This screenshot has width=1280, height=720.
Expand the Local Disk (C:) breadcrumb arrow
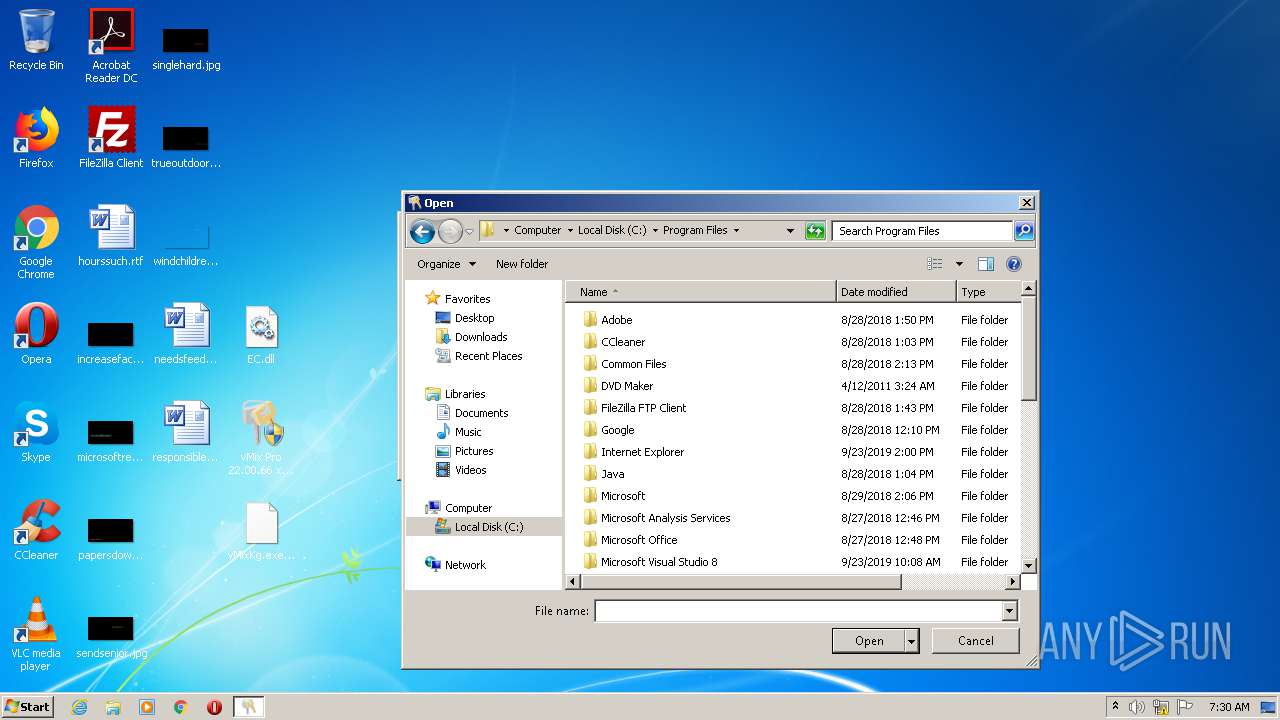coord(654,231)
